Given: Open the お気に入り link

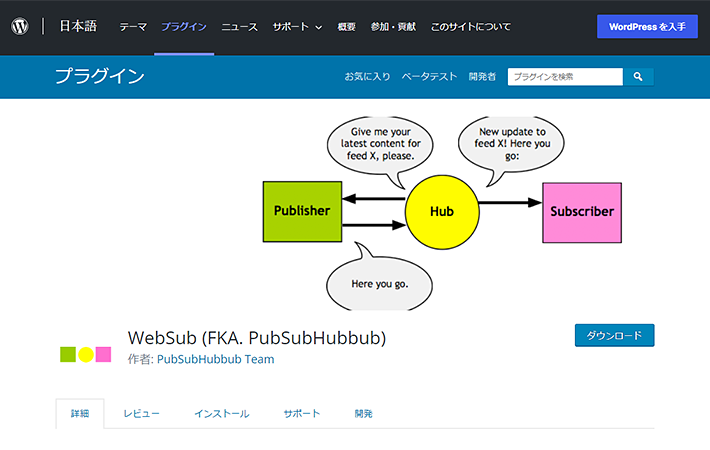Looking at the screenshot, I should (x=367, y=77).
